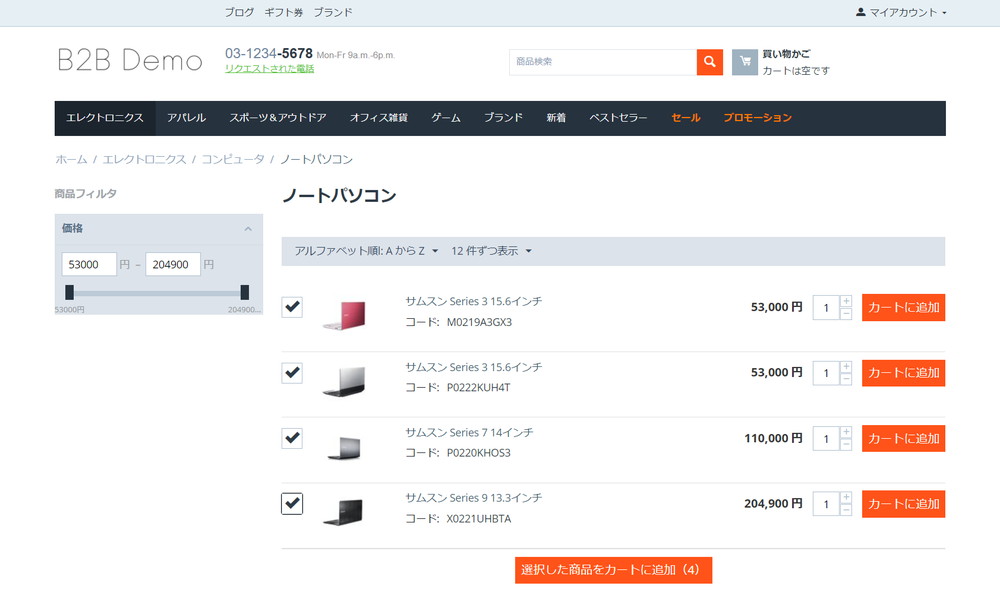Screen dimensions: 1000x605
Task: Open Samsung Series 7 laptop thumbnail
Action: point(344,447)
